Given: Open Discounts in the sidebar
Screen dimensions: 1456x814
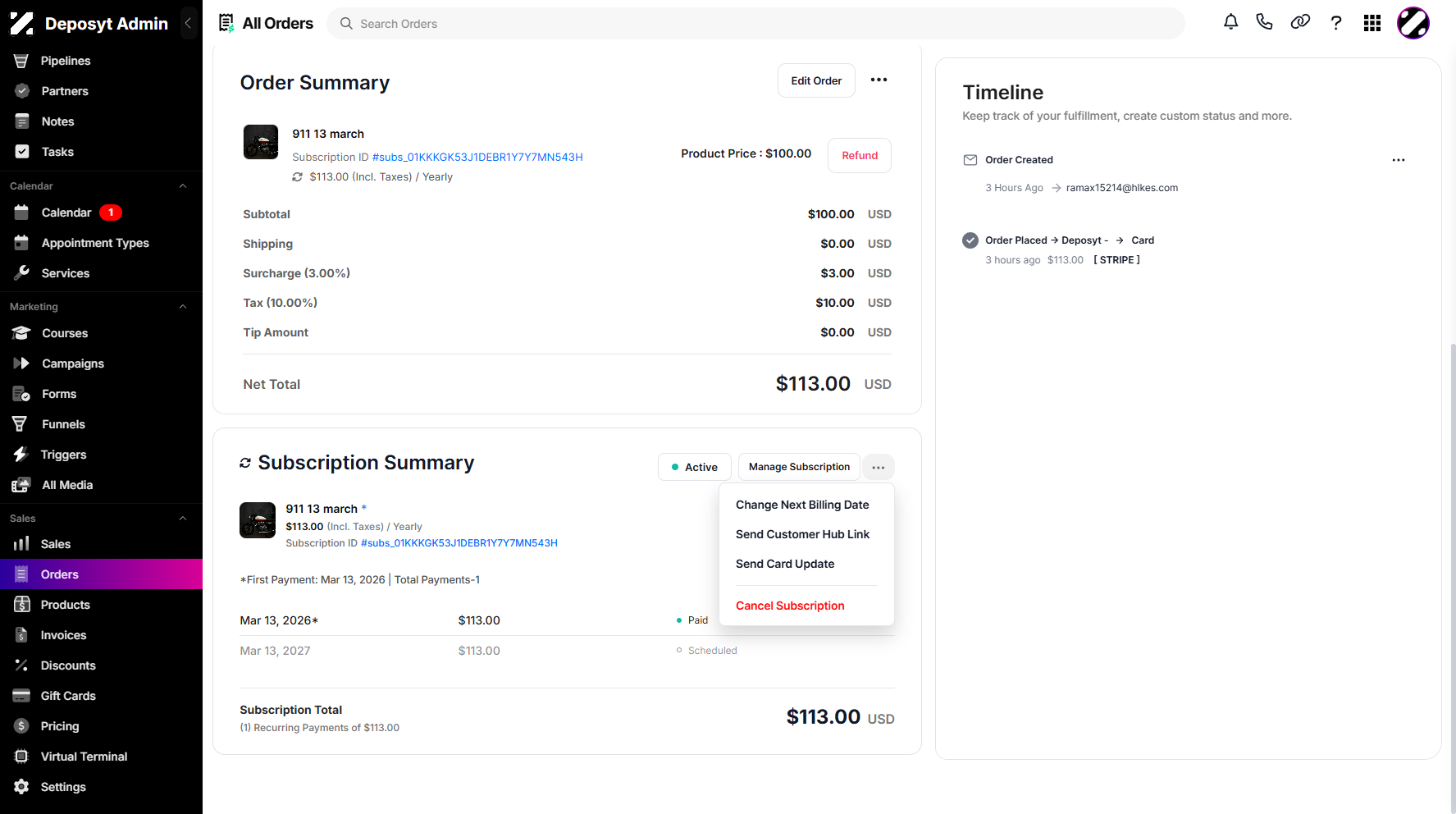Looking at the screenshot, I should tap(68, 665).
